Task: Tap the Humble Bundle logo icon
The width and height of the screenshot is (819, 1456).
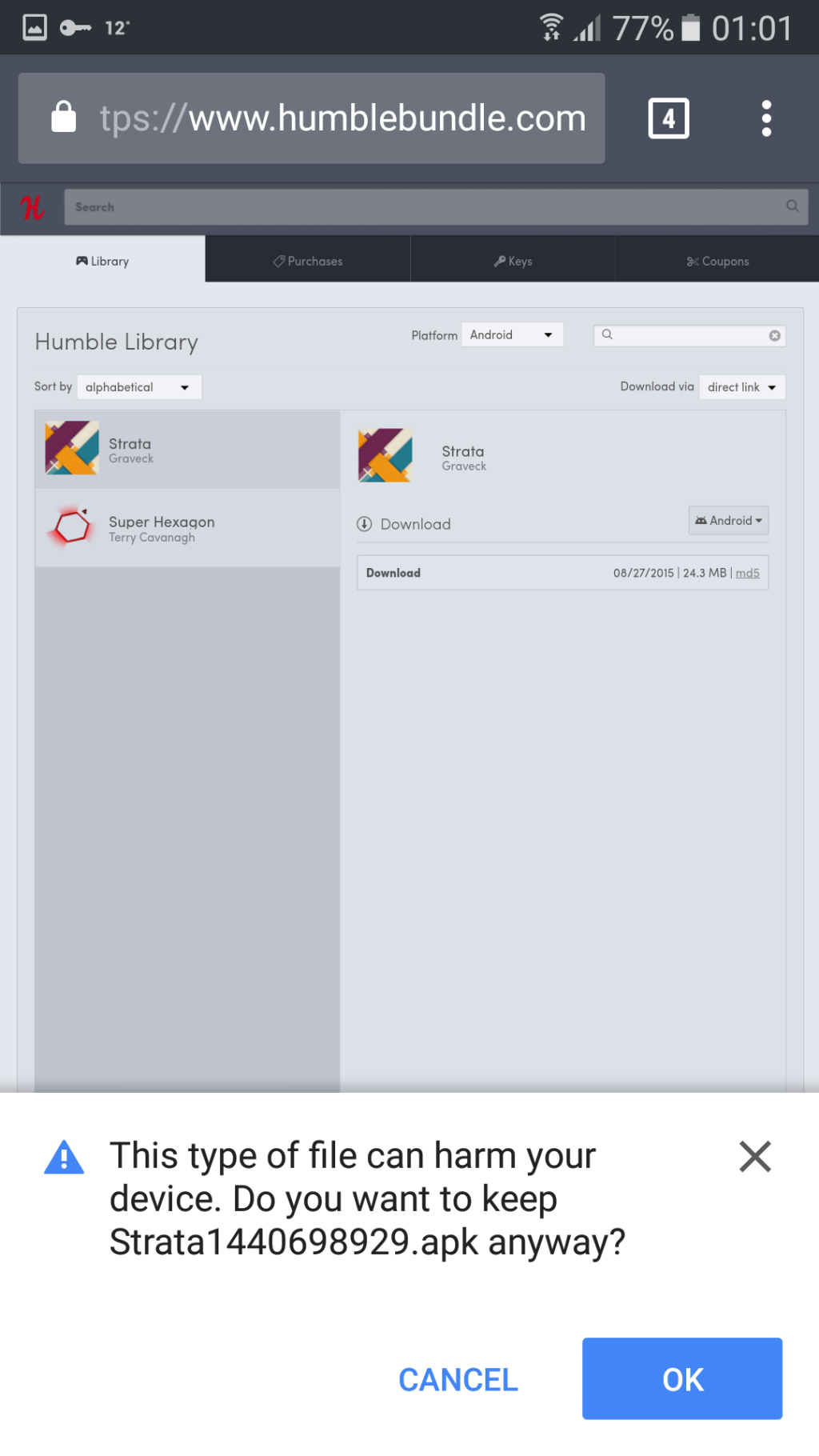Action: click(32, 208)
